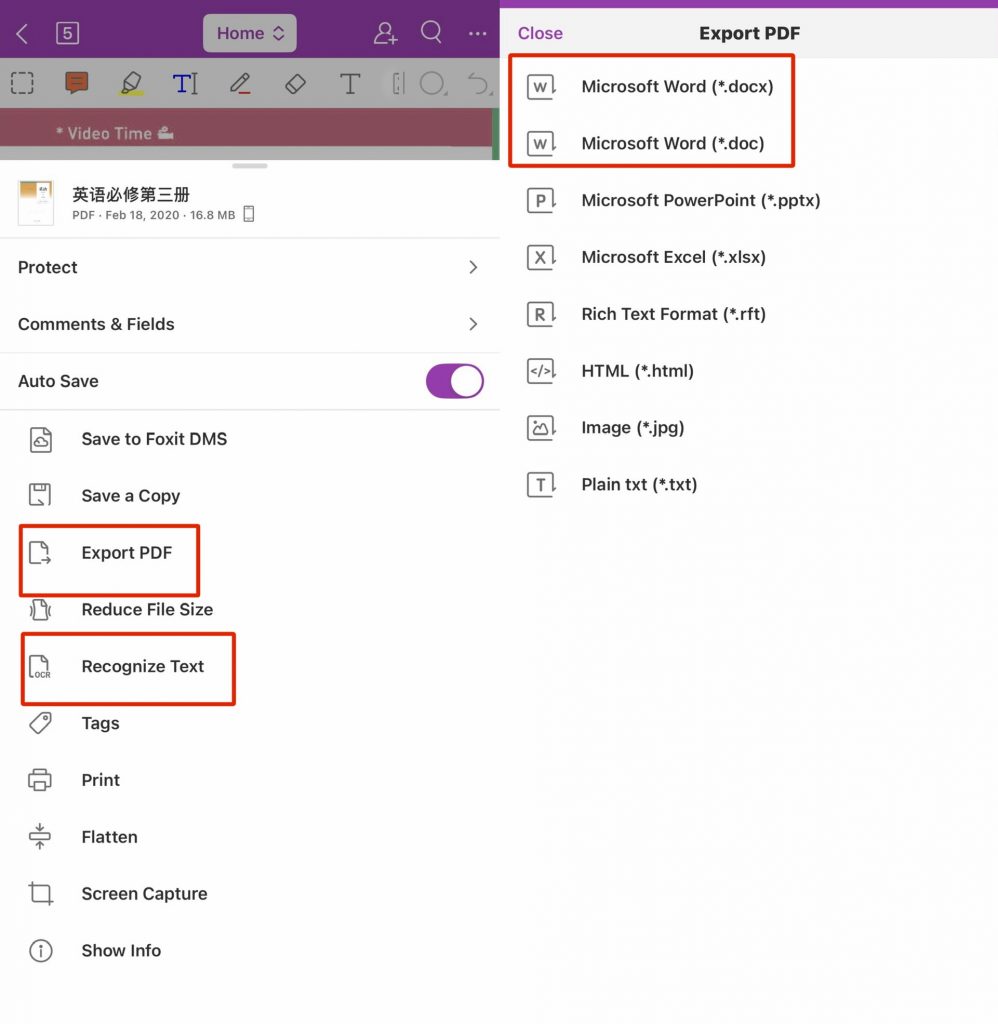Toggle the Auto Save switch
998x1024 pixels.
455,381
